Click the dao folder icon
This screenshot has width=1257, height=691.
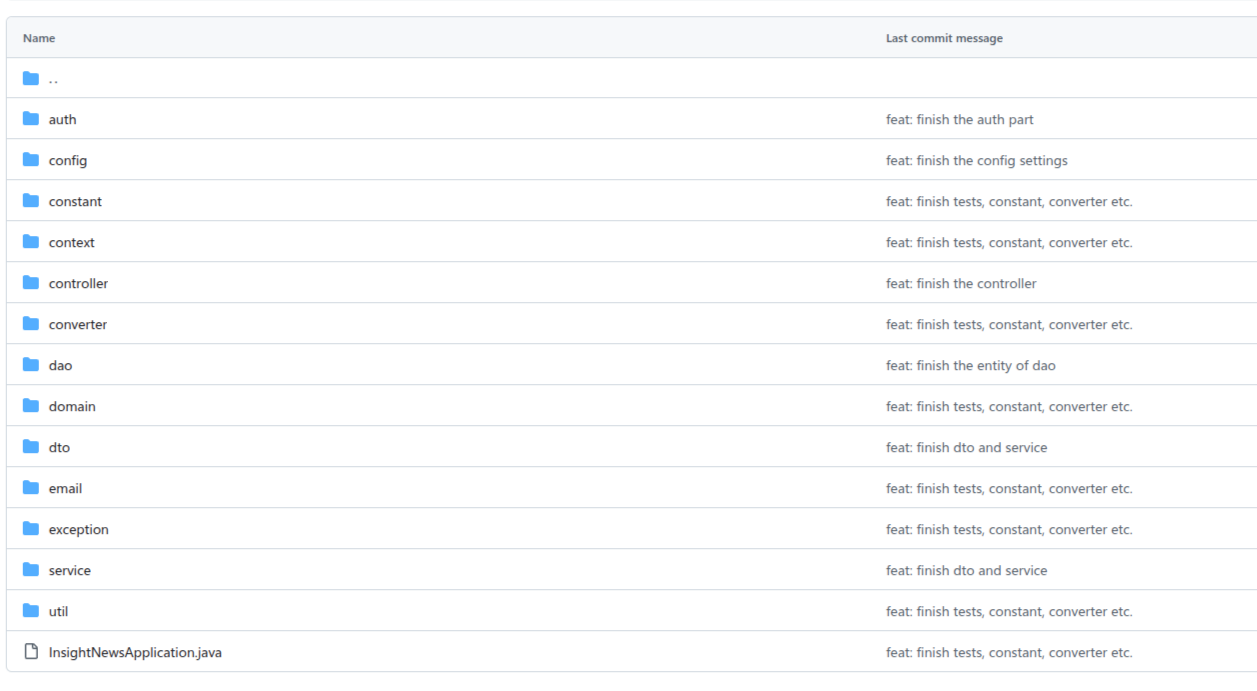coord(31,365)
